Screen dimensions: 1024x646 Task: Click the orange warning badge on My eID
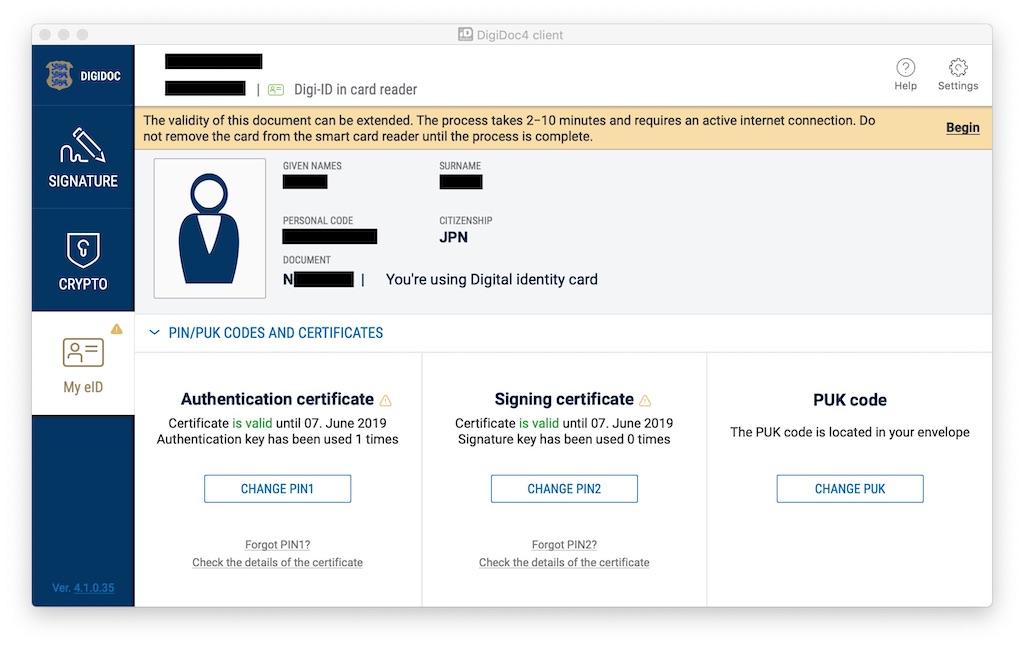[116, 329]
